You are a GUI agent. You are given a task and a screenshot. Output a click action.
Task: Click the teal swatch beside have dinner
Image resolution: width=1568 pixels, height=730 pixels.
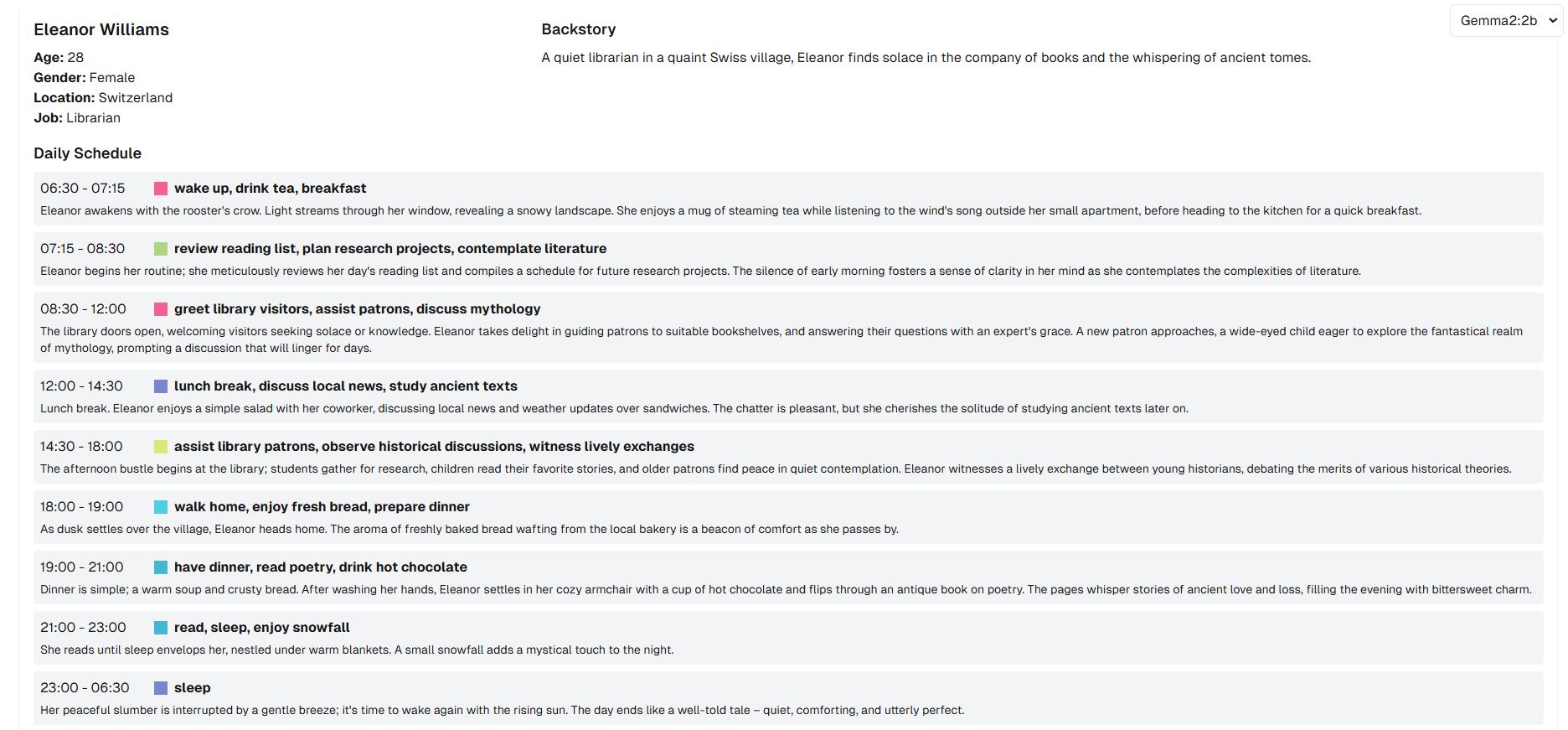161,567
